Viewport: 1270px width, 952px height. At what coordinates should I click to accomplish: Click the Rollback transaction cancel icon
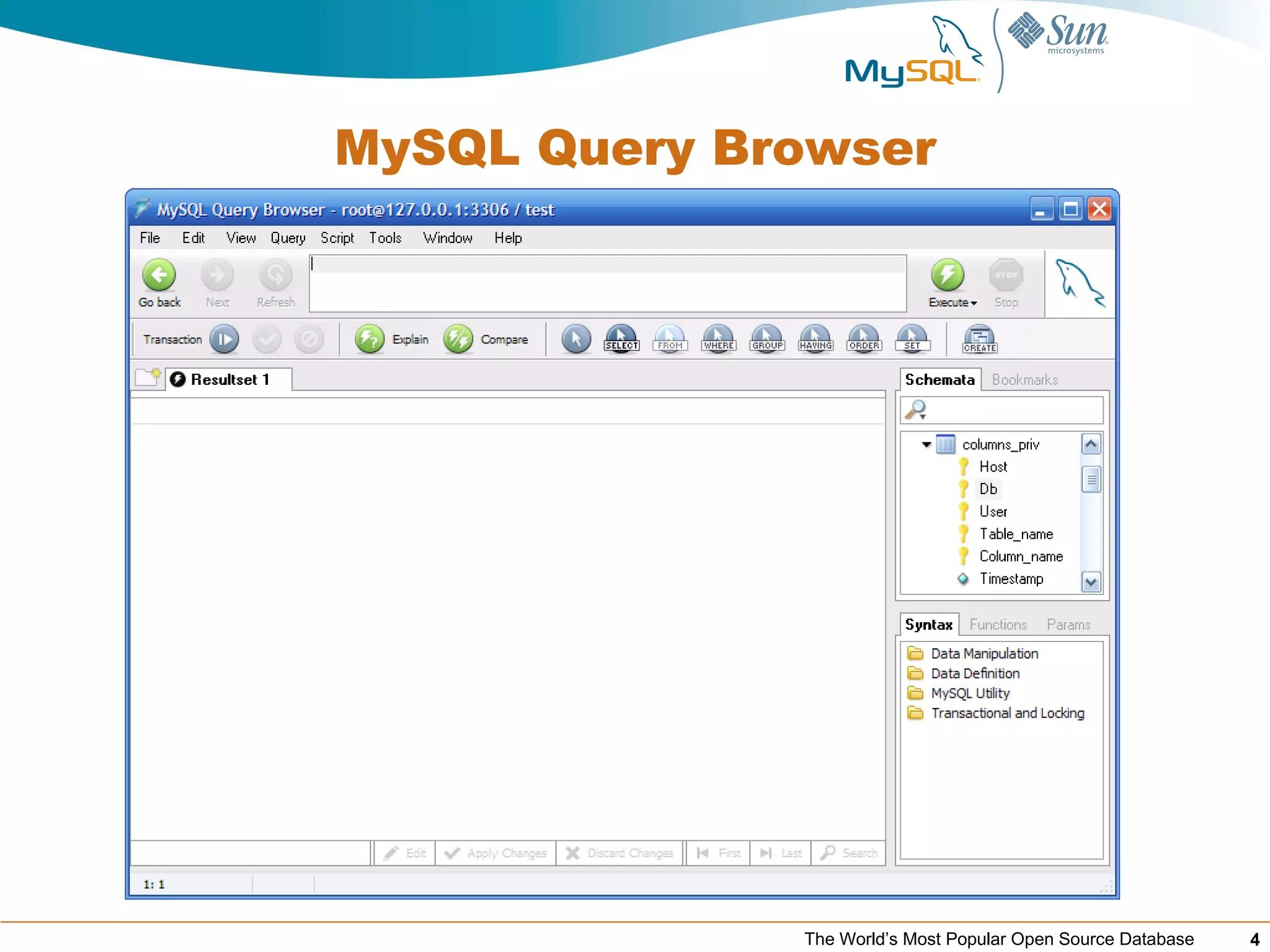[x=309, y=340]
